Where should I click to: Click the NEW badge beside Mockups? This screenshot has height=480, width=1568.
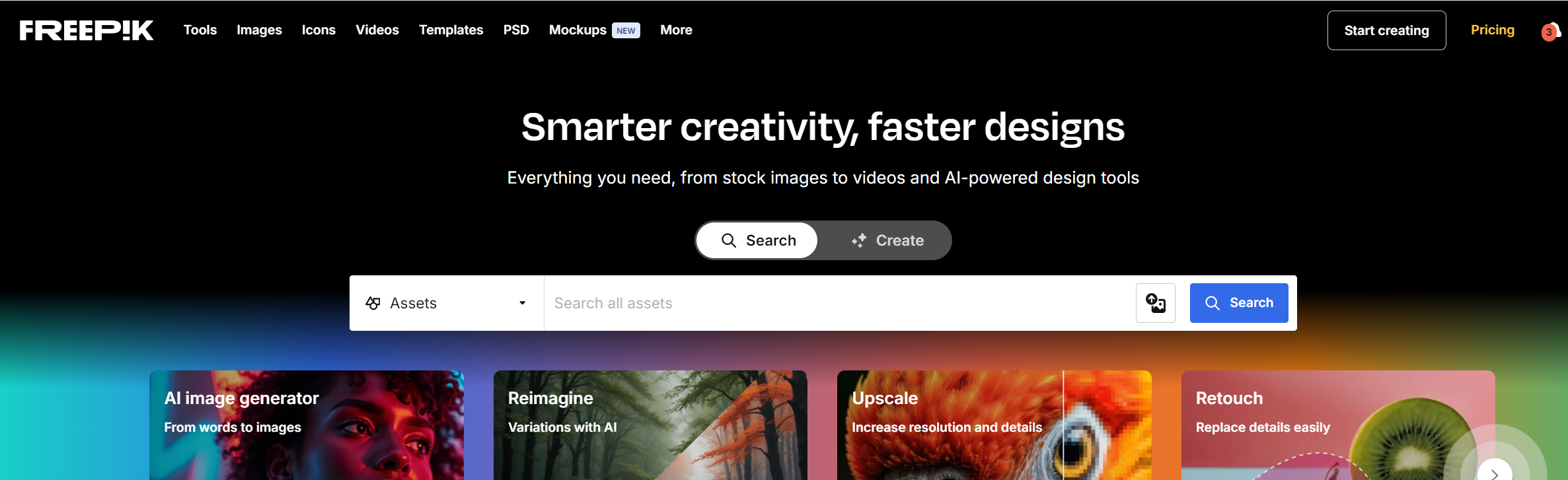pyautogui.click(x=626, y=30)
